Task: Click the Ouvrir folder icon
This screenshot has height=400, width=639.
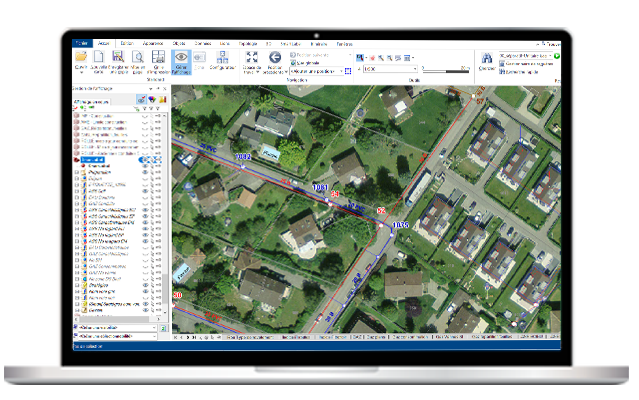Action: coord(81,57)
